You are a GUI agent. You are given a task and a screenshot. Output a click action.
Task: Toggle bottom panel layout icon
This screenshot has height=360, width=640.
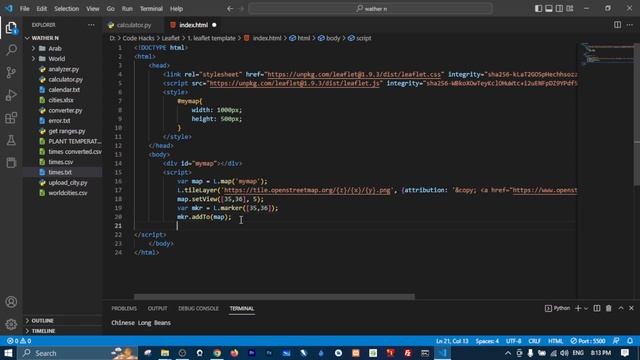pos(549,8)
